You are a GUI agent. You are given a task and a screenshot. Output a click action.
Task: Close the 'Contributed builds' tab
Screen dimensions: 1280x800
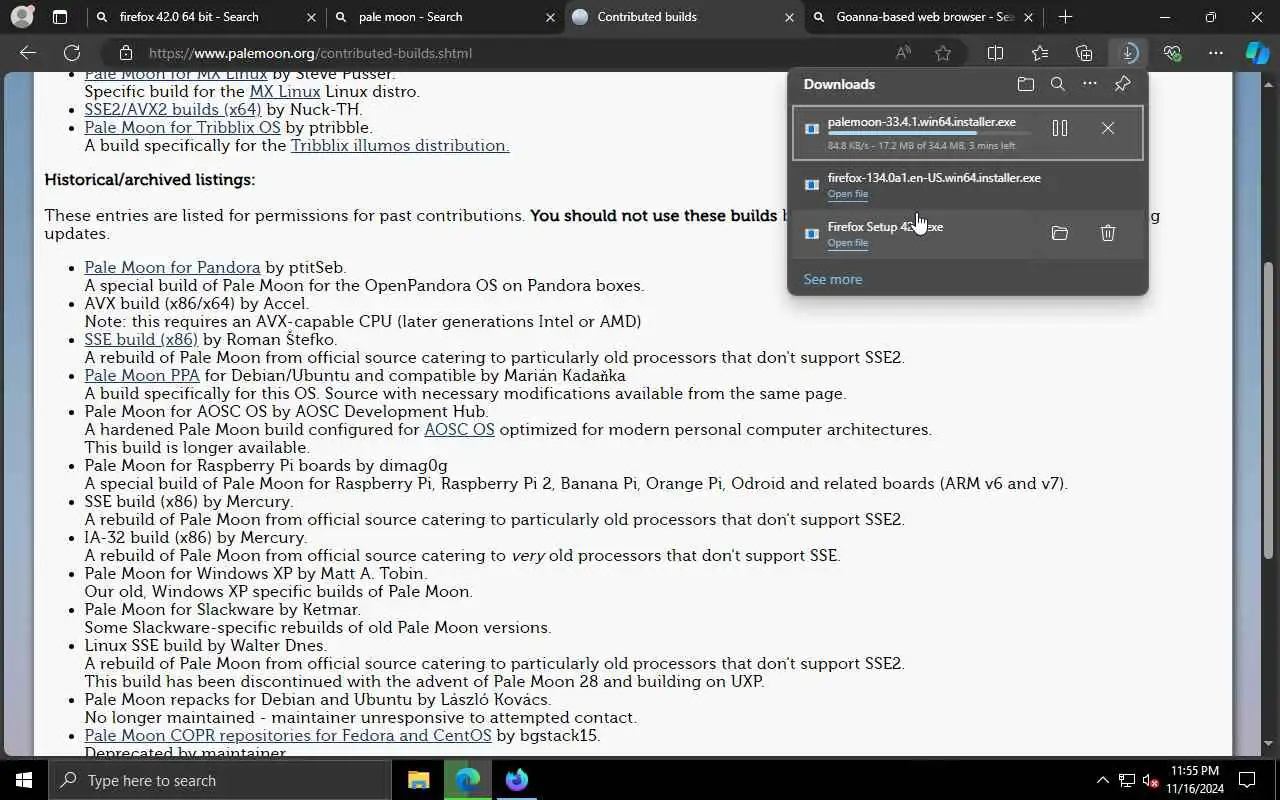coord(789,17)
